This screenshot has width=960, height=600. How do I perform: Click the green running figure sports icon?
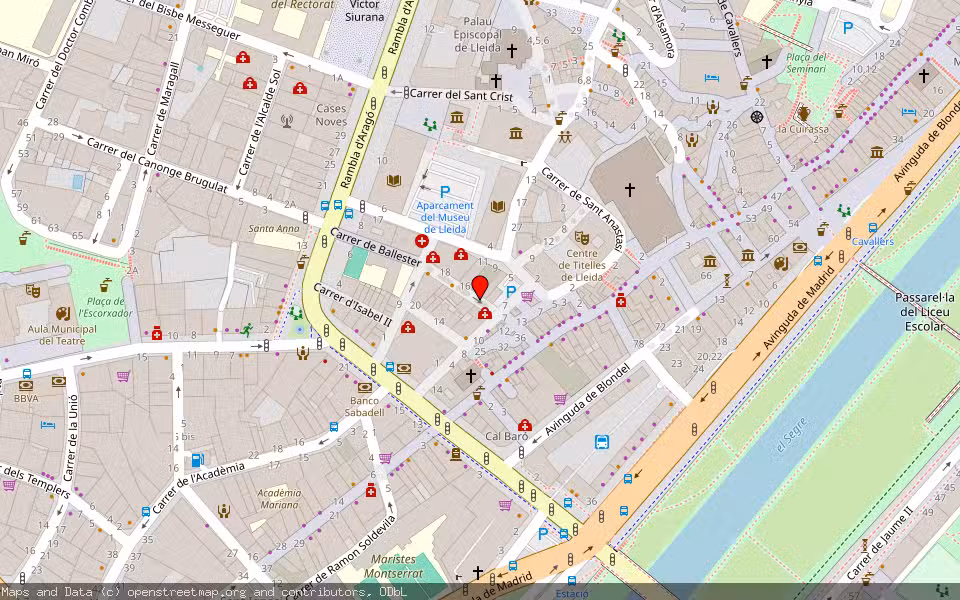click(x=246, y=330)
